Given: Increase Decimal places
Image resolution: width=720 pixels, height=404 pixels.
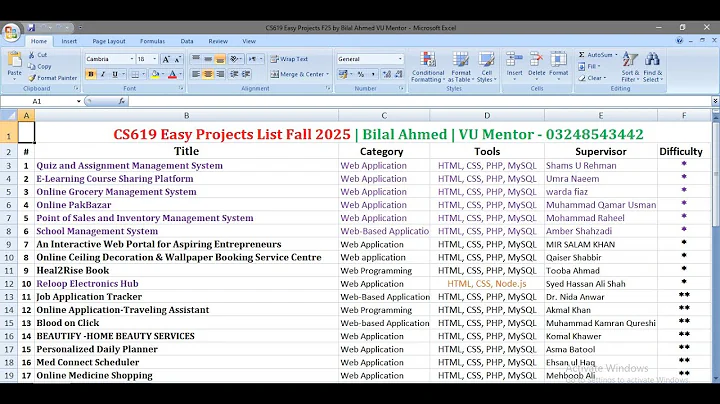Looking at the screenshot, I should (387, 74).
